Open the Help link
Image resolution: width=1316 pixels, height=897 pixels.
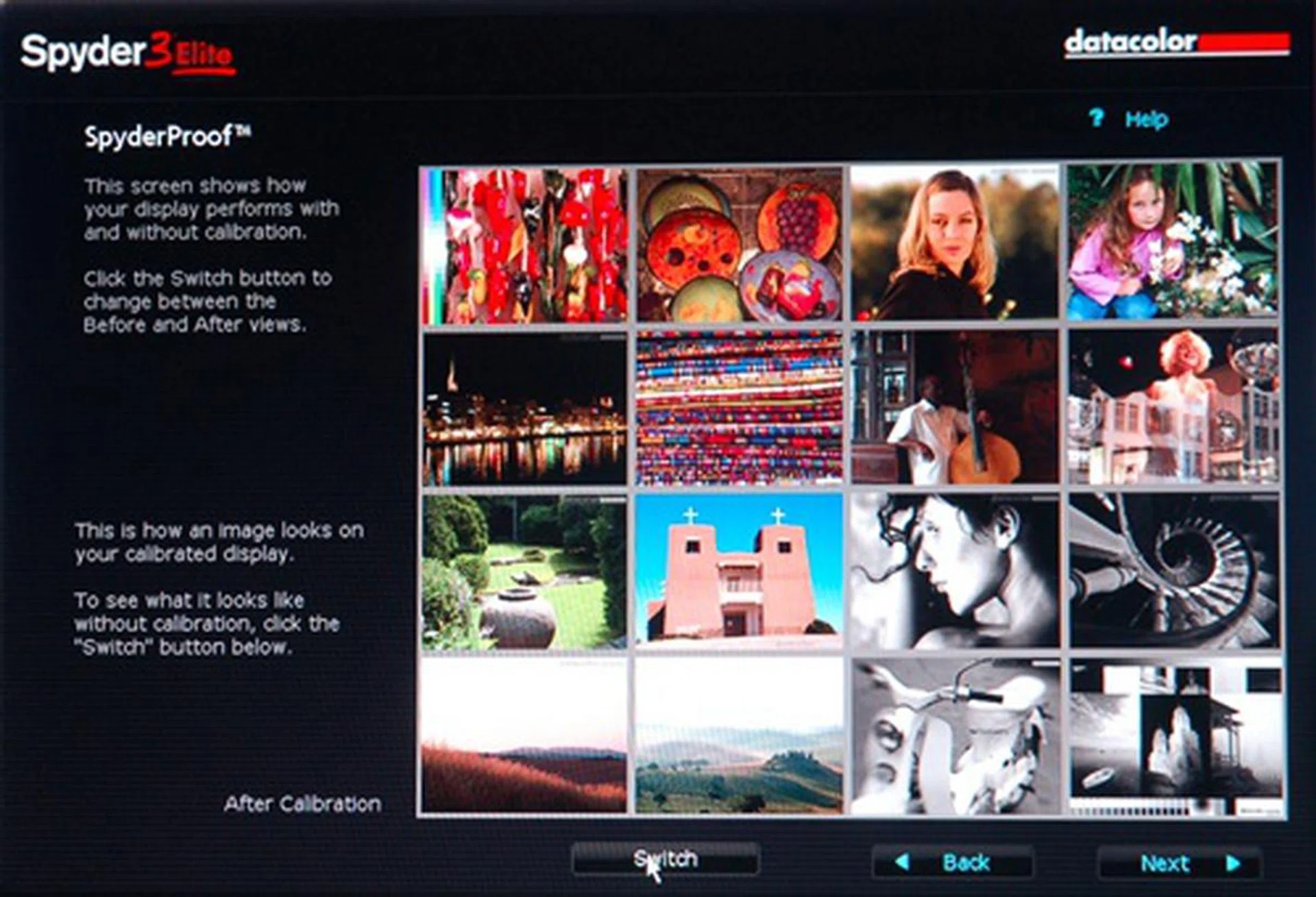pos(1146,119)
